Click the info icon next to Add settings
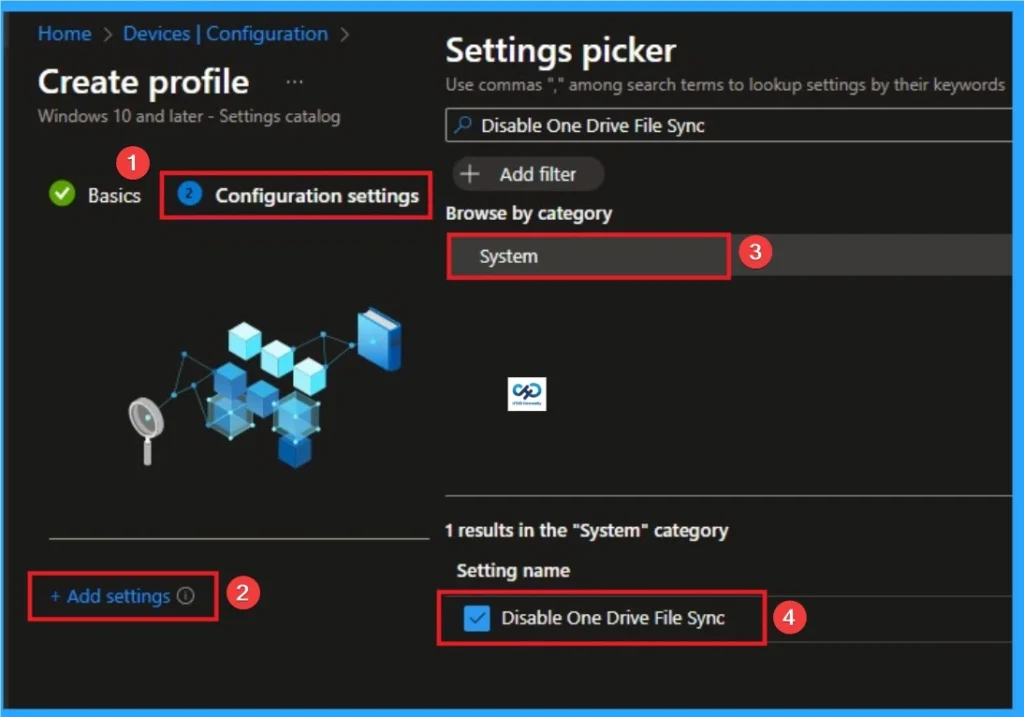 186,596
